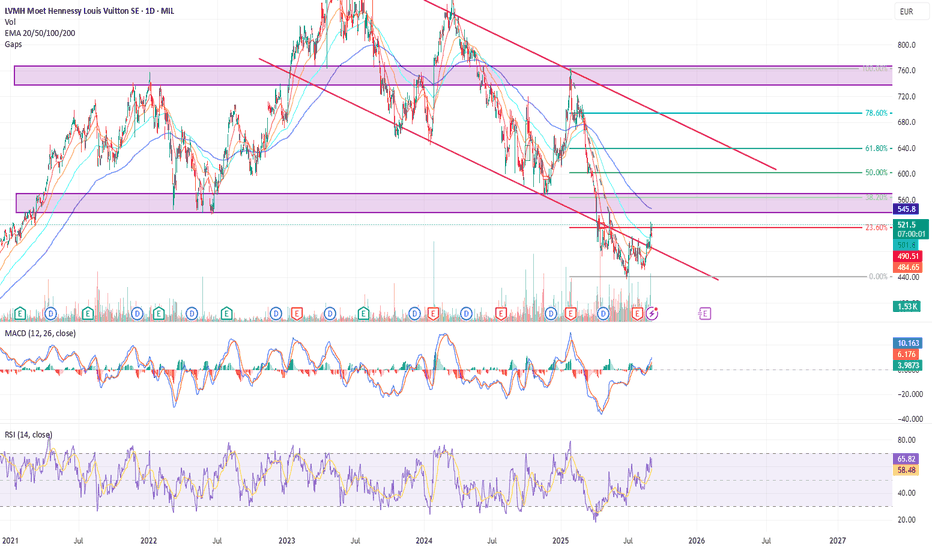The image size is (932, 550).
Task: Click the 501.8 EMA price label
Action: pyautogui.click(x=906, y=245)
